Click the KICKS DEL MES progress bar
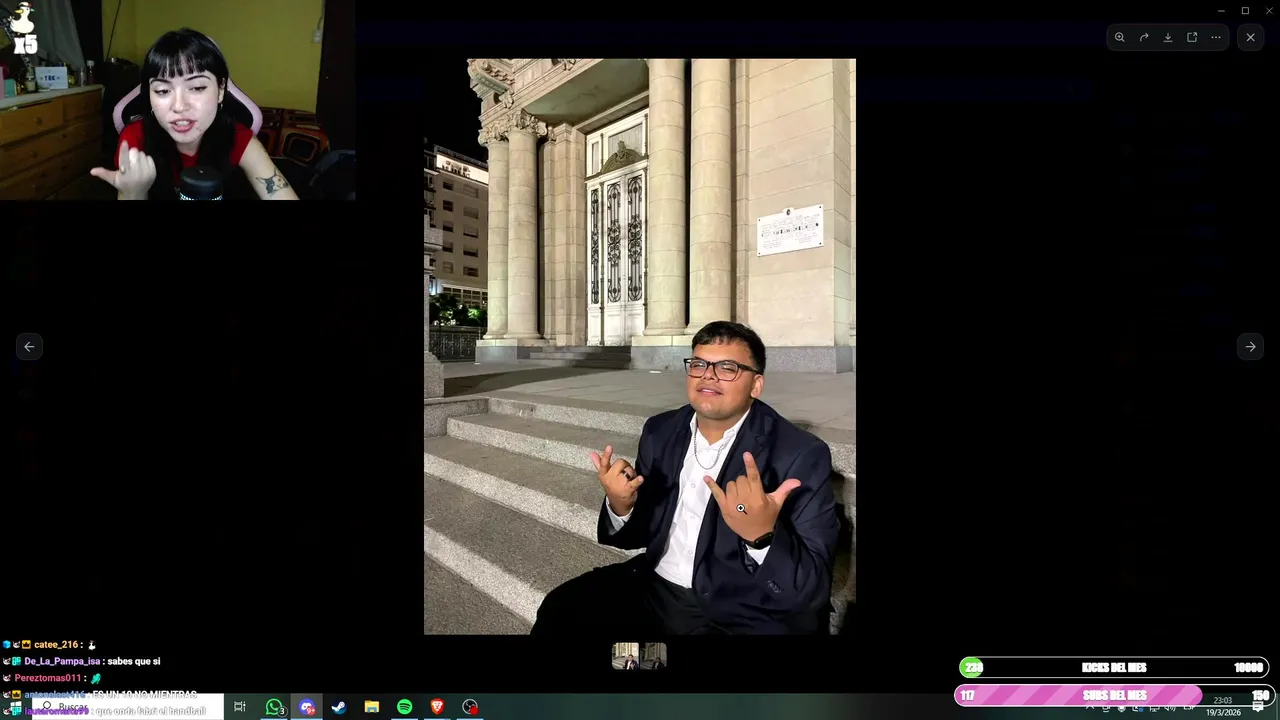Screen dimensions: 1280x720 (x=1114, y=668)
